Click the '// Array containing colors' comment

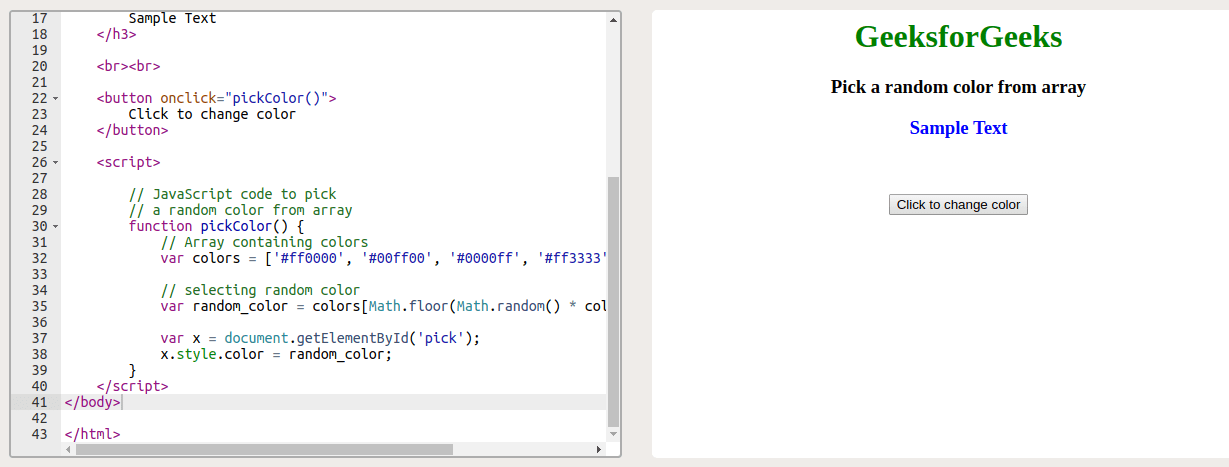tap(264, 242)
